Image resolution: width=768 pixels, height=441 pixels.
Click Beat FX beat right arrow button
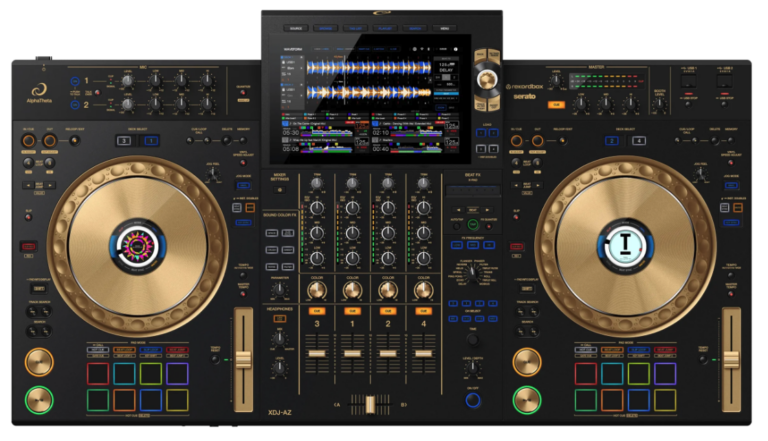(487, 210)
